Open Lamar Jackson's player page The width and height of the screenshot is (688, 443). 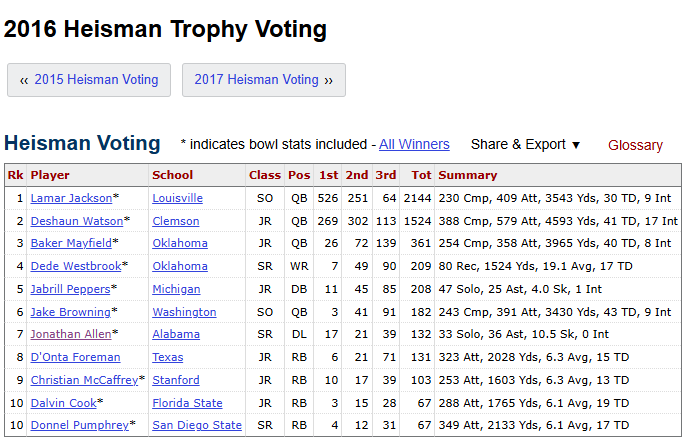(x=71, y=198)
